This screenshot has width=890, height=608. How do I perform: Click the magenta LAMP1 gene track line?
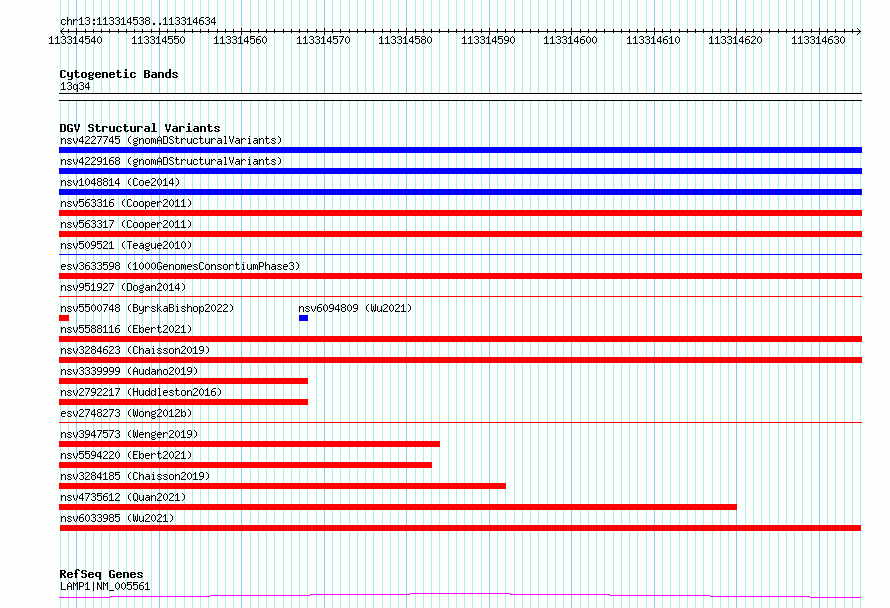tap(460, 596)
